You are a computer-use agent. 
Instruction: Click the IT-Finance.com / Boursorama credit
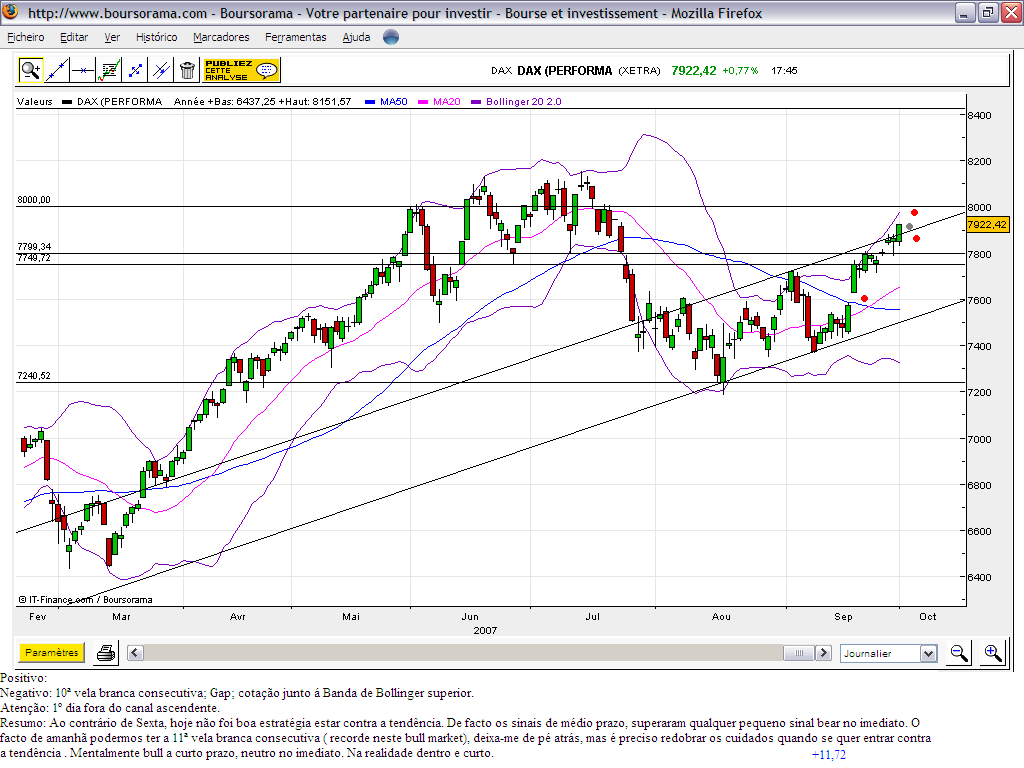[x=86, y=600]
